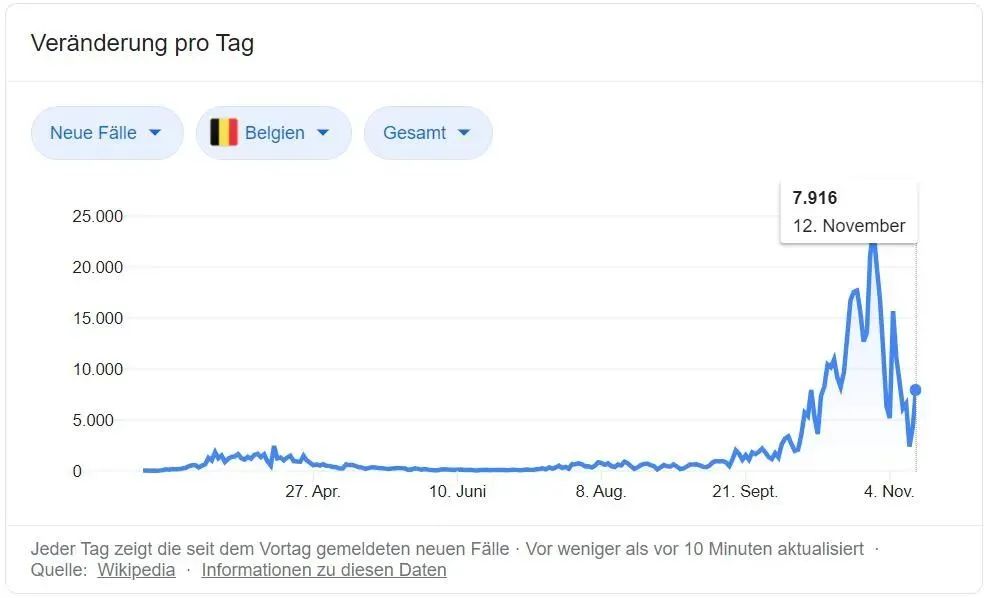Click the 10.000 y-axis label
Image resolution: width=989 pixels, height=598 pixels.
98,369
